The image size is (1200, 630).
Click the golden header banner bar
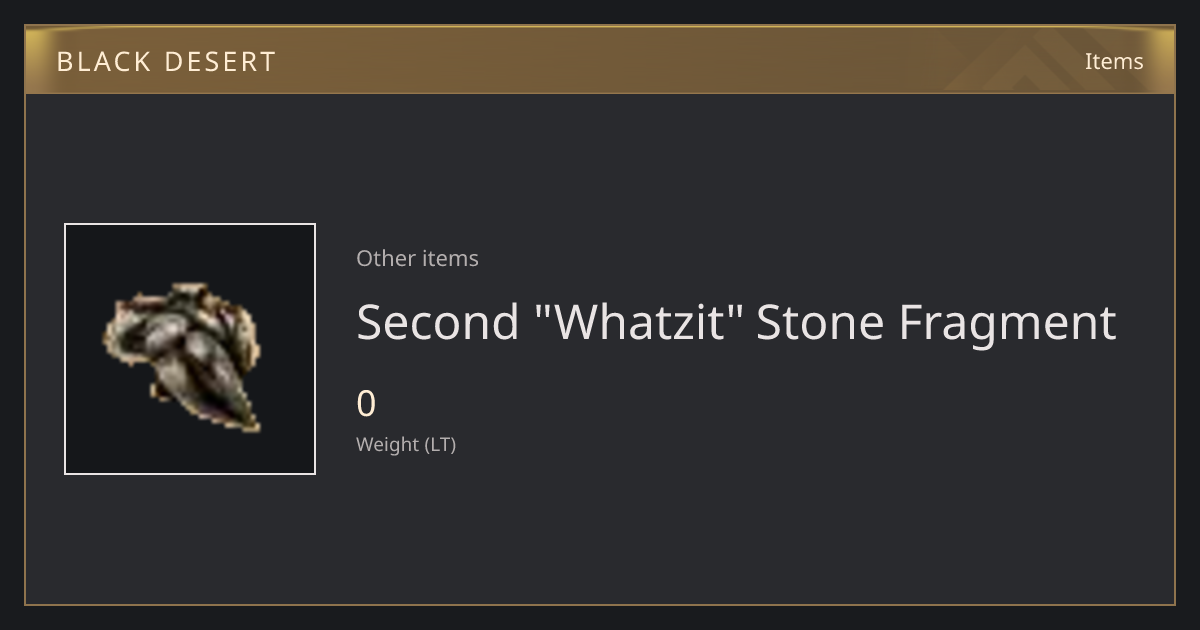[x=600, y=60]
